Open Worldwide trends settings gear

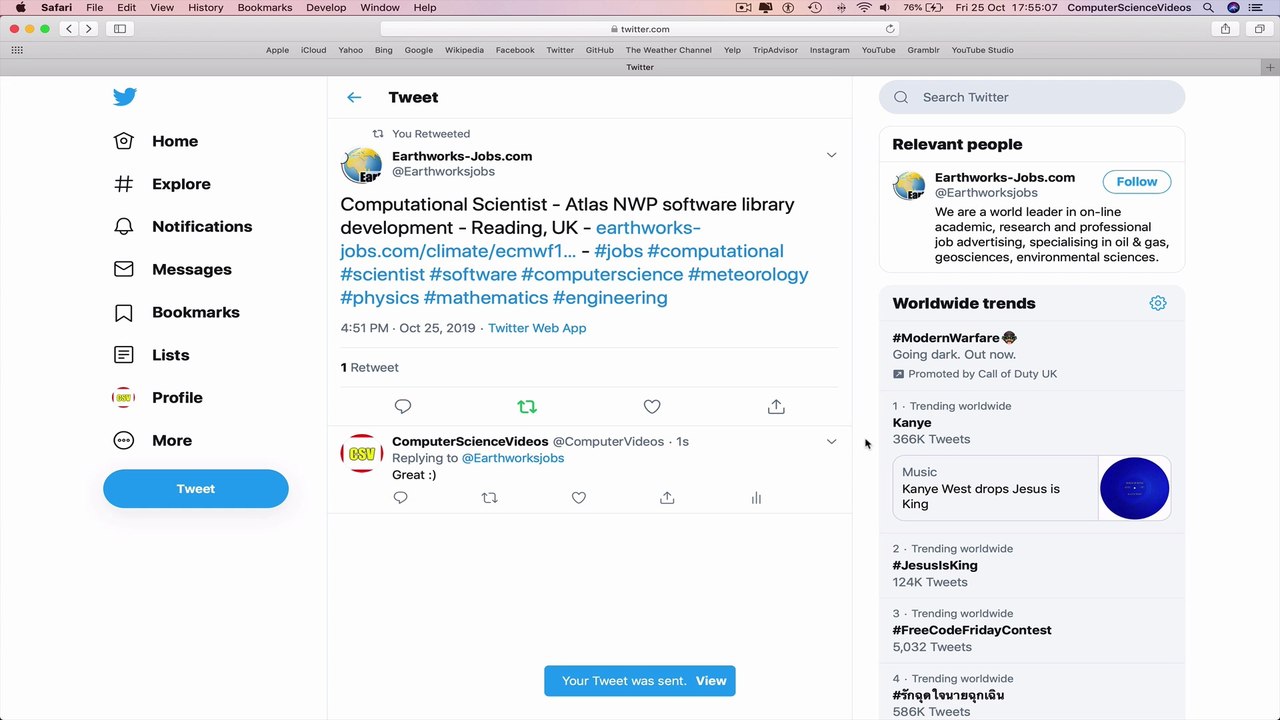pyautogui.click(x=1158, y=303)
